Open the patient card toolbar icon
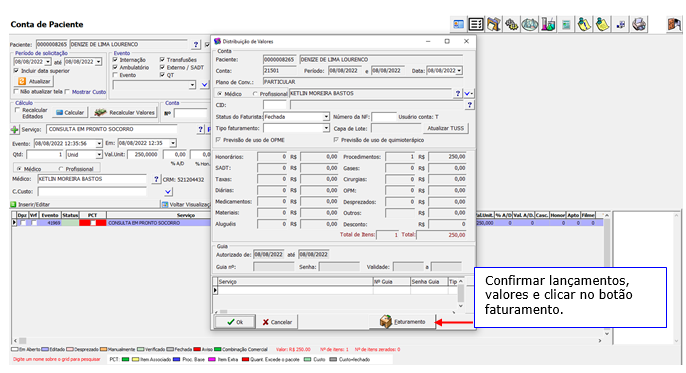The image size is (686, 373). pos(458,24)
